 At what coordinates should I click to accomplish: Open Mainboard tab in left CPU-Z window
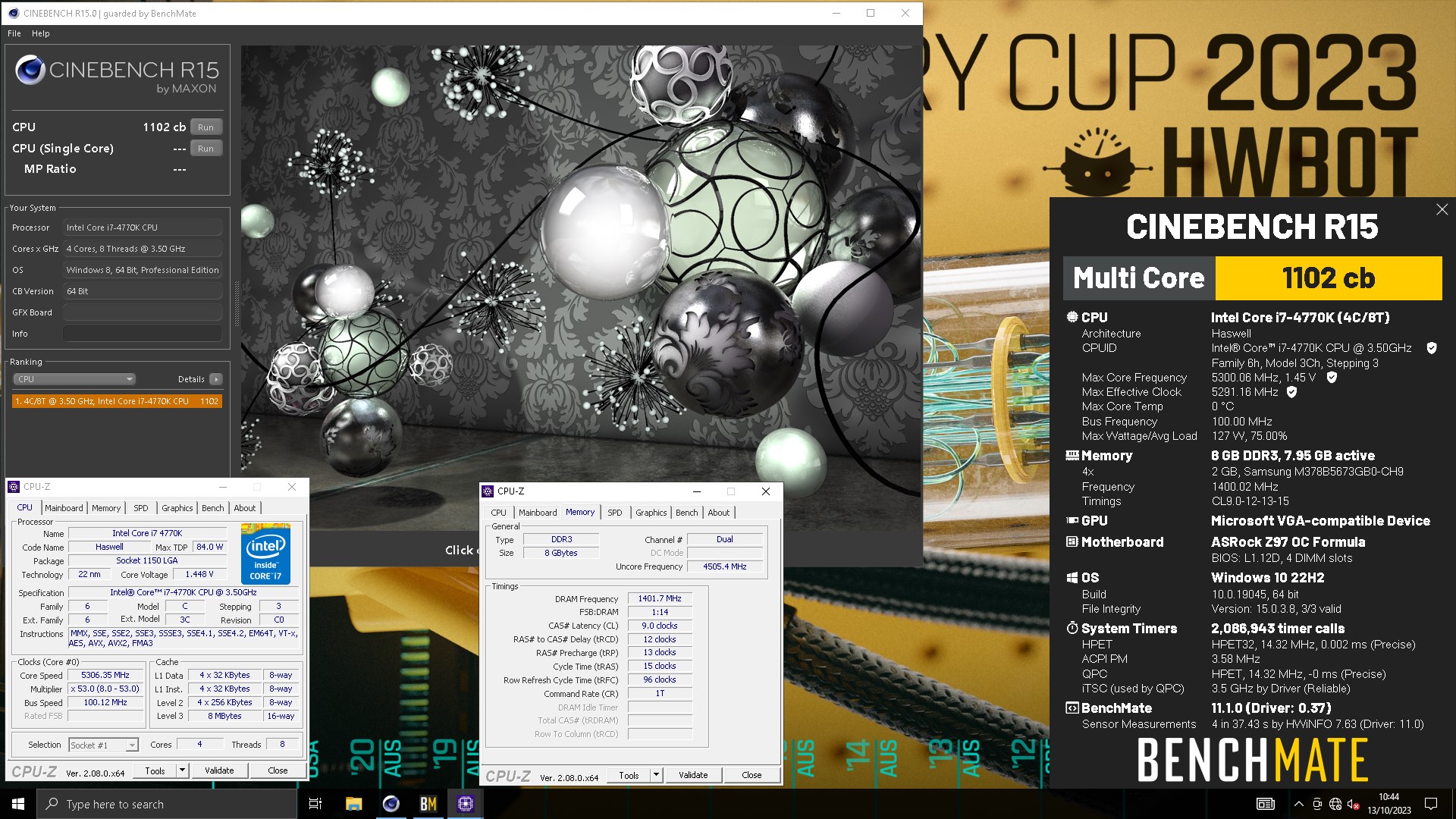pos(64,508)
